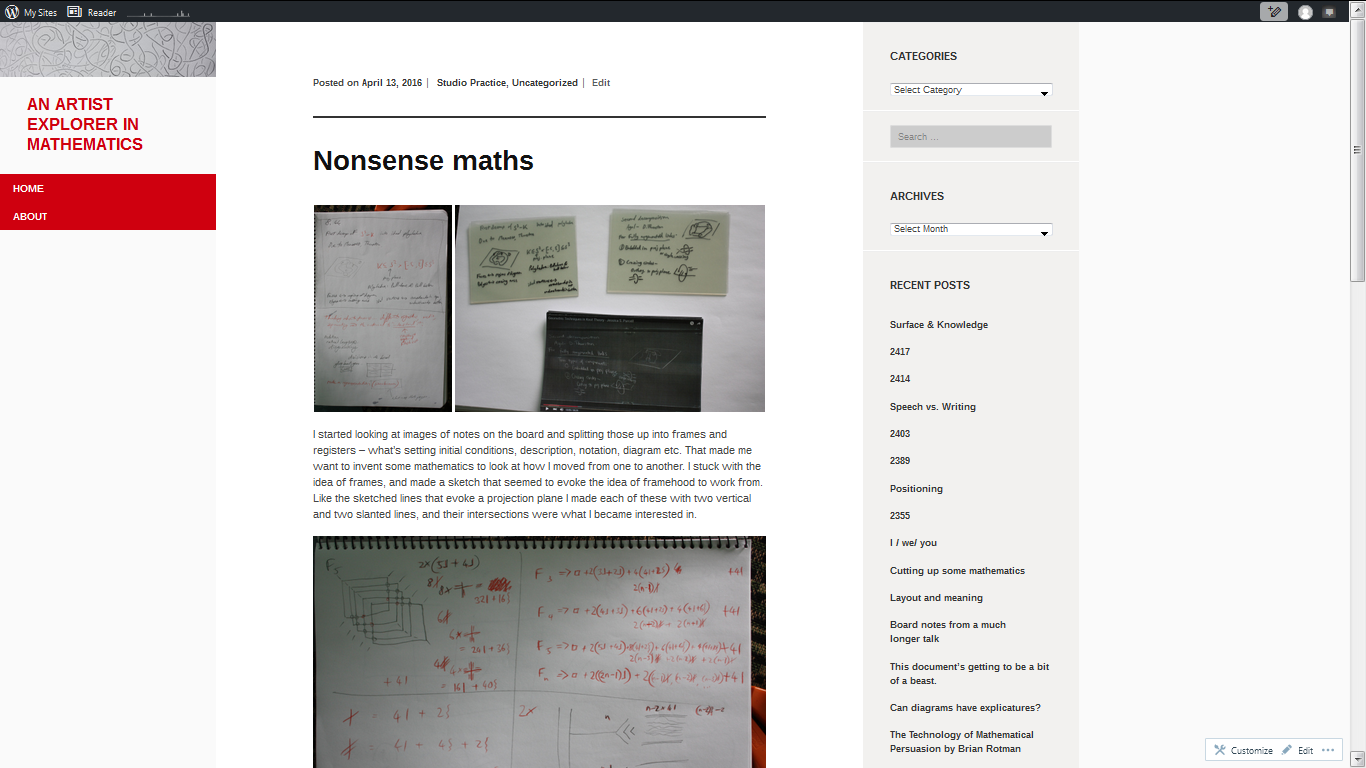The image size is (1366, 768).
Task: Click the Edit link next to post categories
Action: pyautogui.click(x=600, y=83)
